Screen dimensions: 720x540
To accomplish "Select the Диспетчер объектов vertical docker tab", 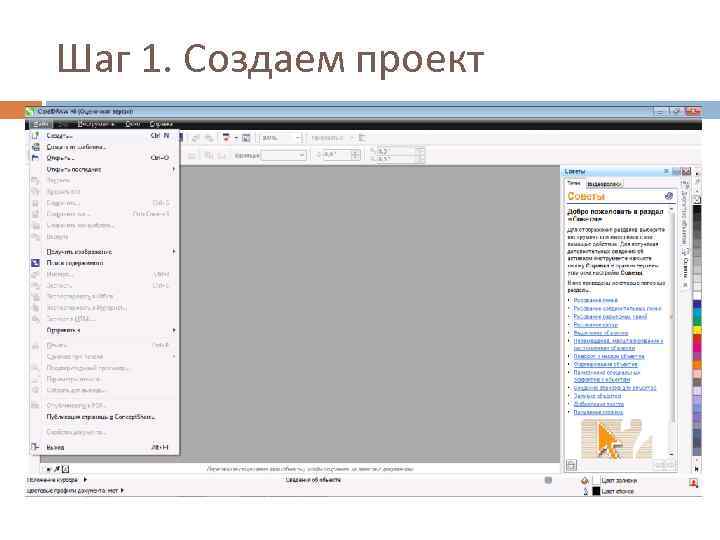I will [685, 214].
